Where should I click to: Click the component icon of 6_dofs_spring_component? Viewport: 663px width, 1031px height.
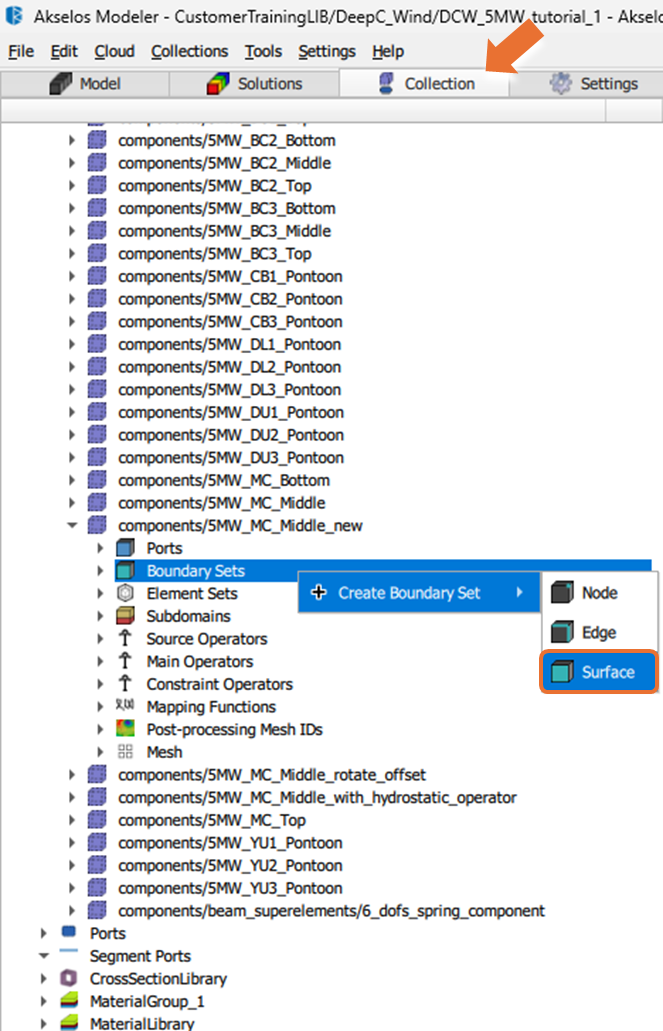point(97,911)
